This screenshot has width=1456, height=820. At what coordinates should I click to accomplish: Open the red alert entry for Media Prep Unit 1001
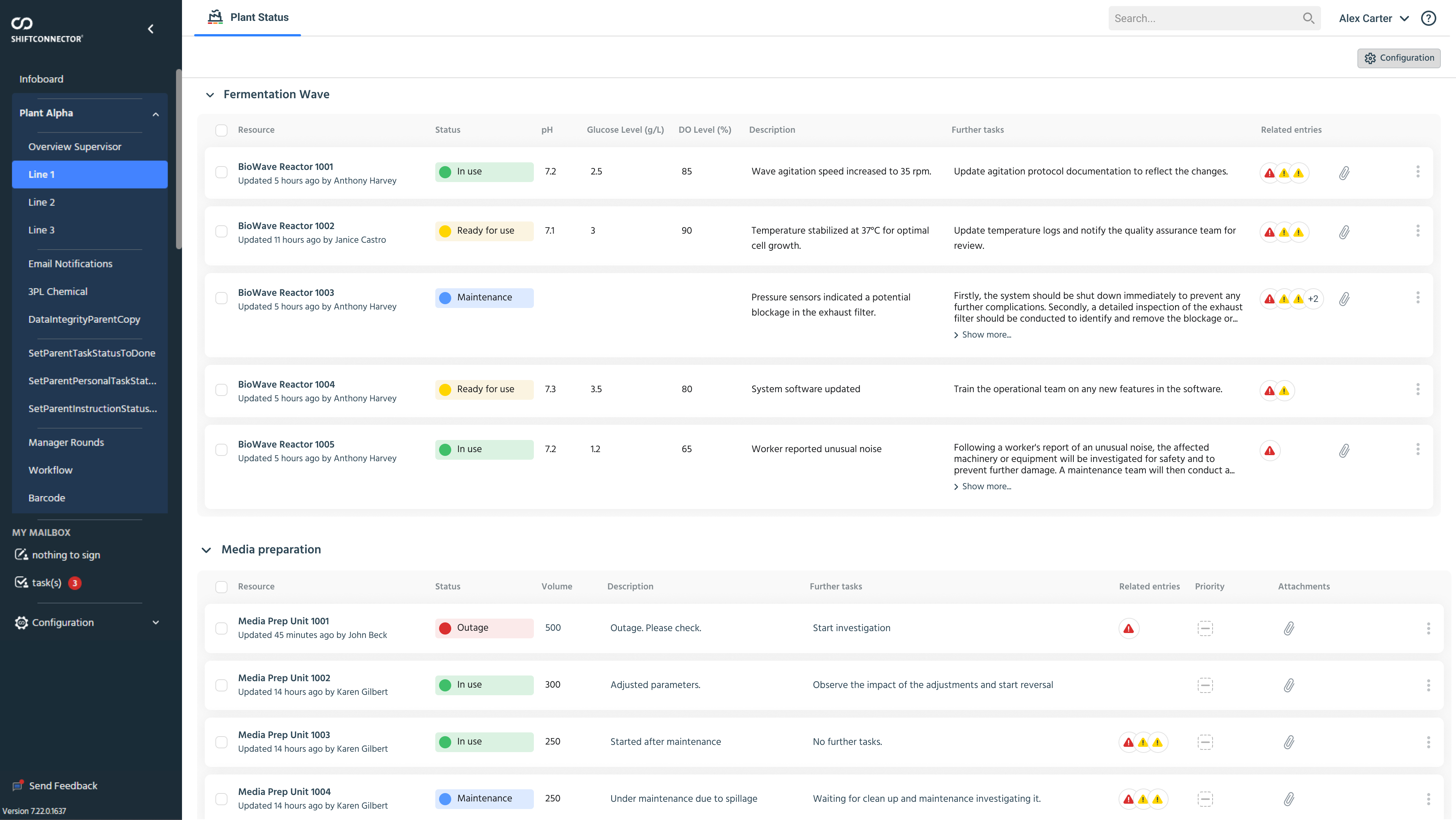click(x=1129, y=628)
